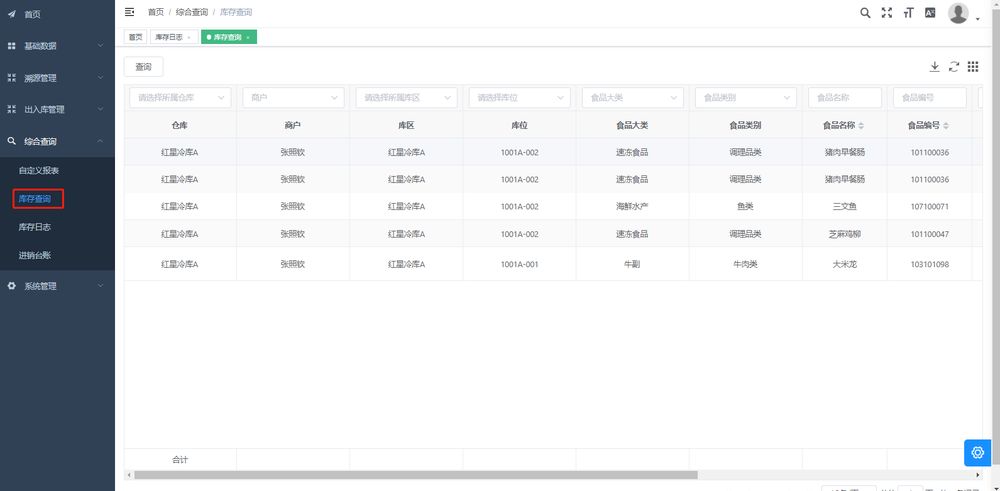Image resolution: width=1000 pixels, height=491 pixels.
Task: Collapse the sidebar with the hamburger icon
Action: [130, 12]
